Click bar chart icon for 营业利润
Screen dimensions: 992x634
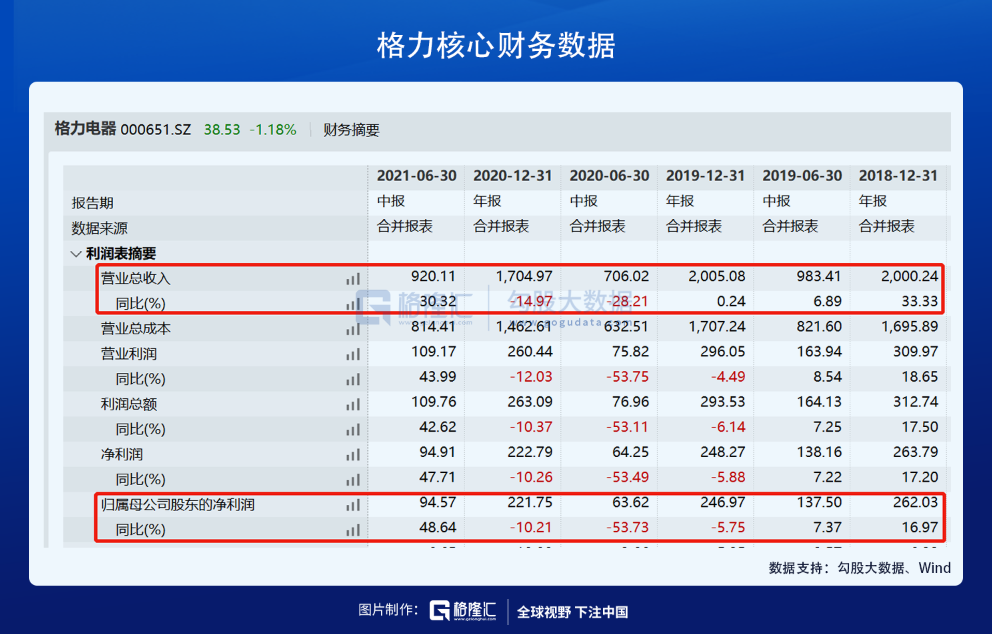[x=353, y=354]
